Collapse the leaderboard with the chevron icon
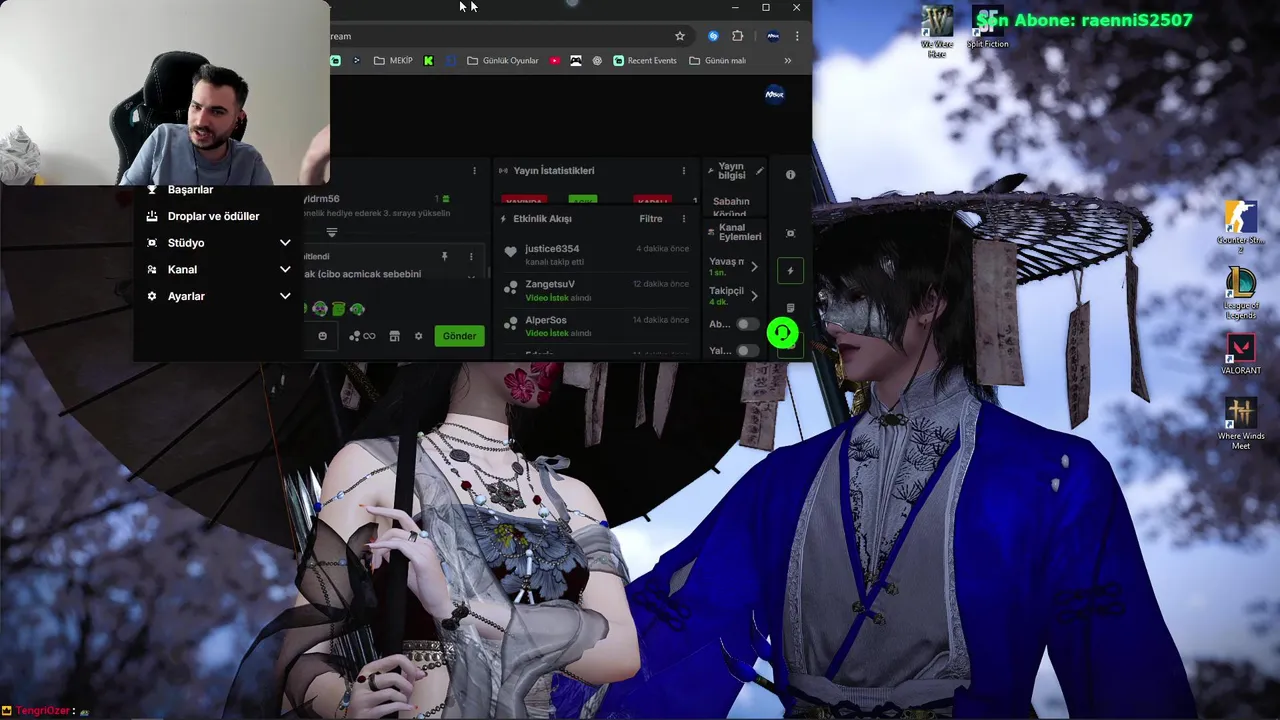Screen dimensions: 1280x720 (x=332, y=232)
